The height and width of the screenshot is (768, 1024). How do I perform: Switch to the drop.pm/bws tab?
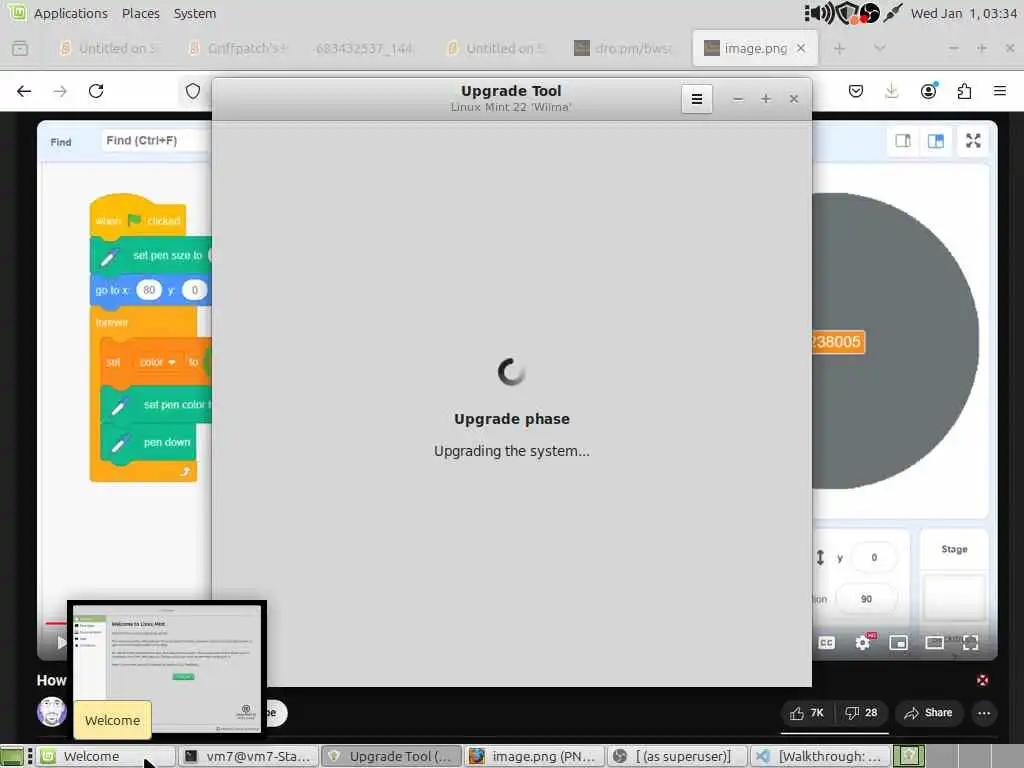coord(624,48)
